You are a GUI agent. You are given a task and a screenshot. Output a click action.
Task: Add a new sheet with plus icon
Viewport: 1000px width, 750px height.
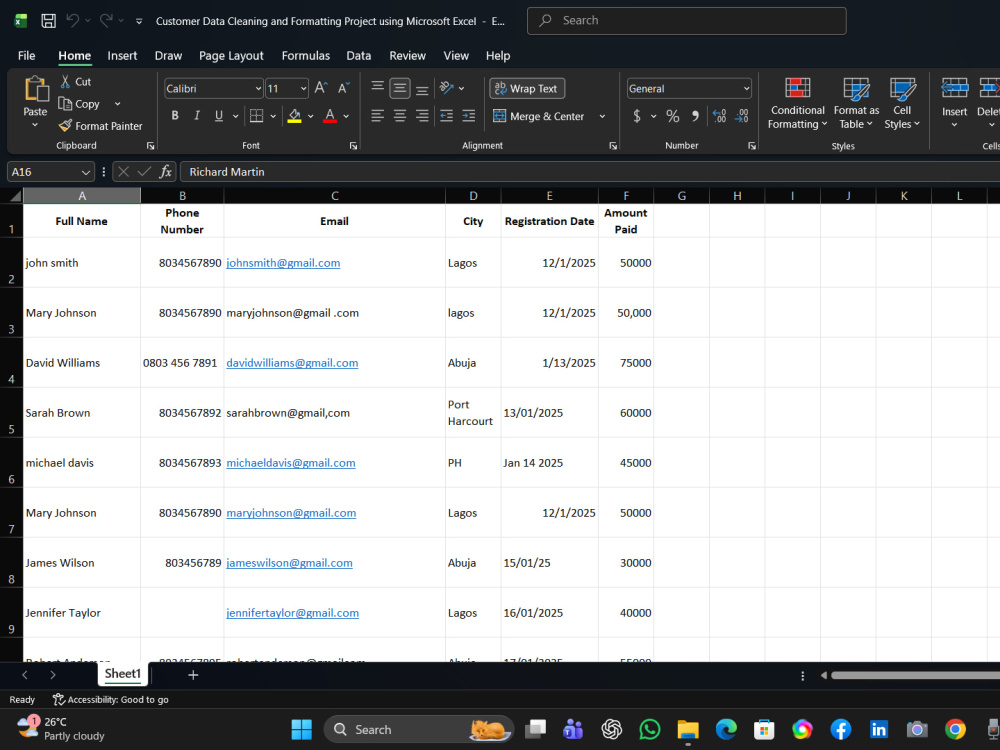click(193, 675)
